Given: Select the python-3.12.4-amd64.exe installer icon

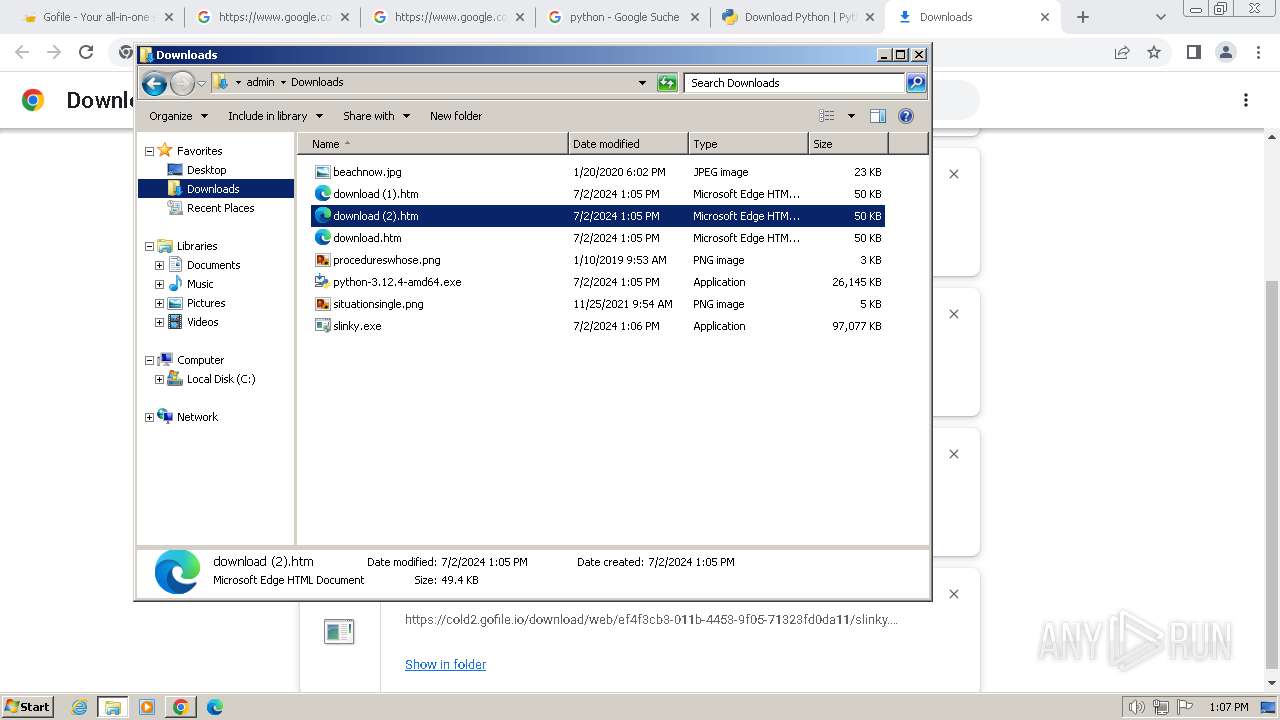Looking at the screenshot, I should pos(322,282).
